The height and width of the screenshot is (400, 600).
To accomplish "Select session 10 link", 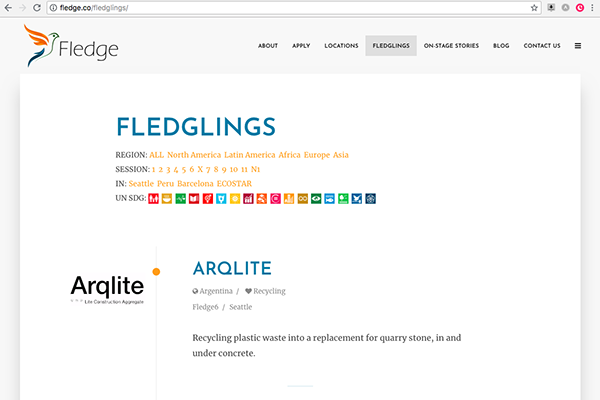I will [x=234, y=169].
